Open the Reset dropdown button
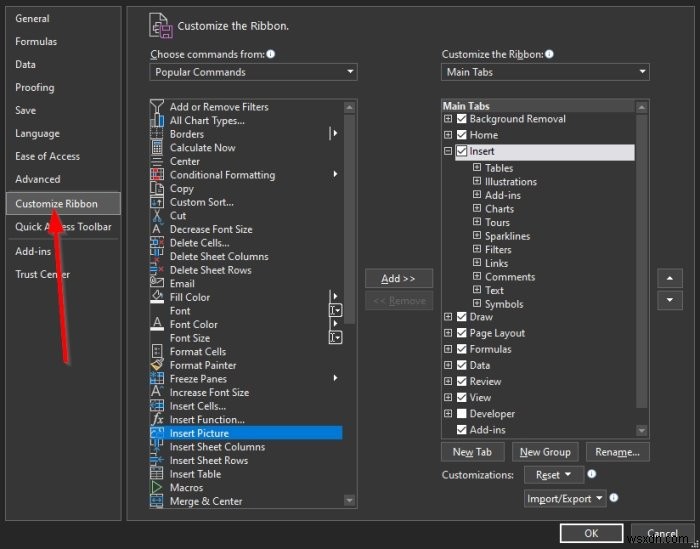700x549 pixels. tap(554, 475)
